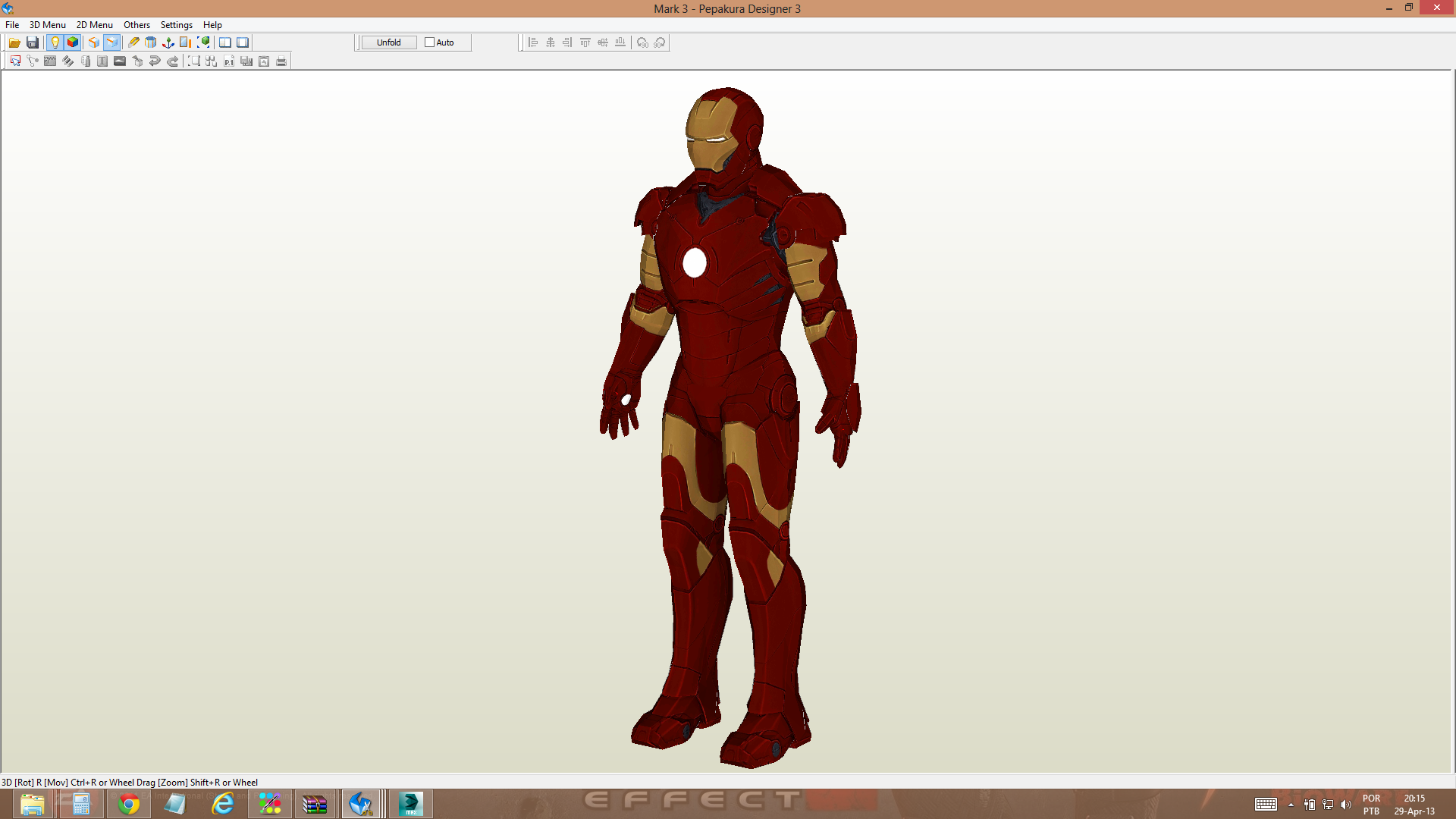The width and height of the screenshot is (1456, 819).
Task: Select the insert image tool
Action: pos(120,61)
